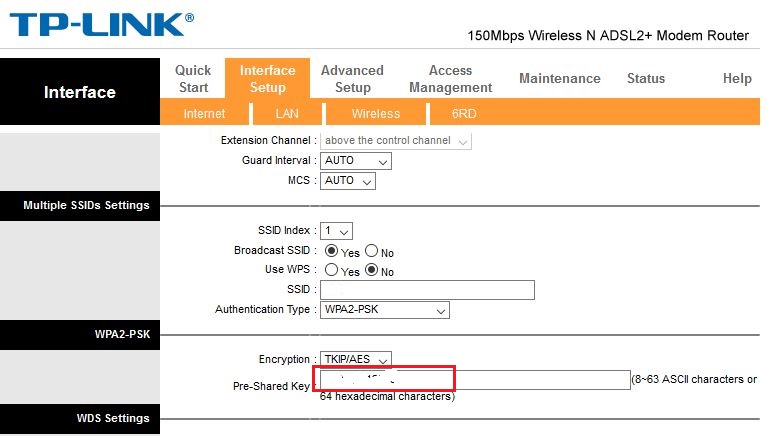This screenshot has width=772, height=436.
Task: Click the TP-LINK logo
Action: [x=101, y=24]
